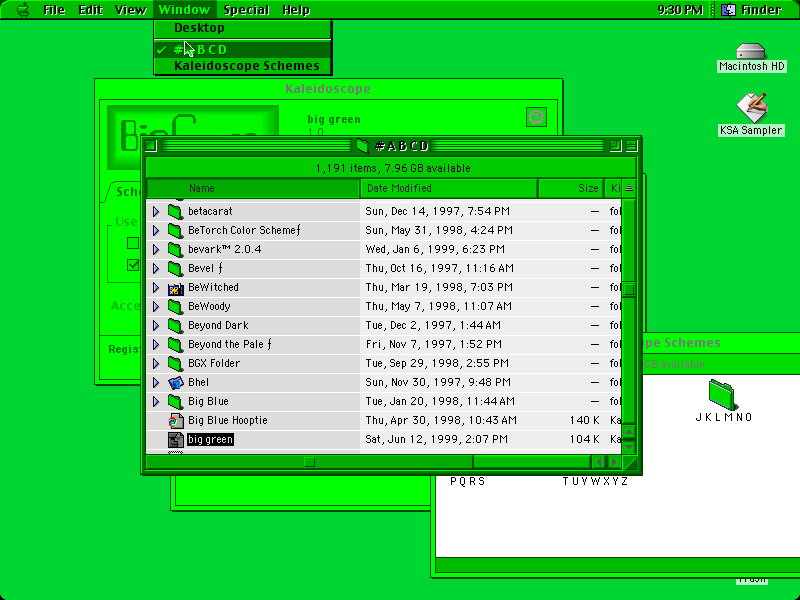Screen dimensions: 800x600
Task: Expand the BGX Folder disclosure triangle
Action: [x=156, y=364]
